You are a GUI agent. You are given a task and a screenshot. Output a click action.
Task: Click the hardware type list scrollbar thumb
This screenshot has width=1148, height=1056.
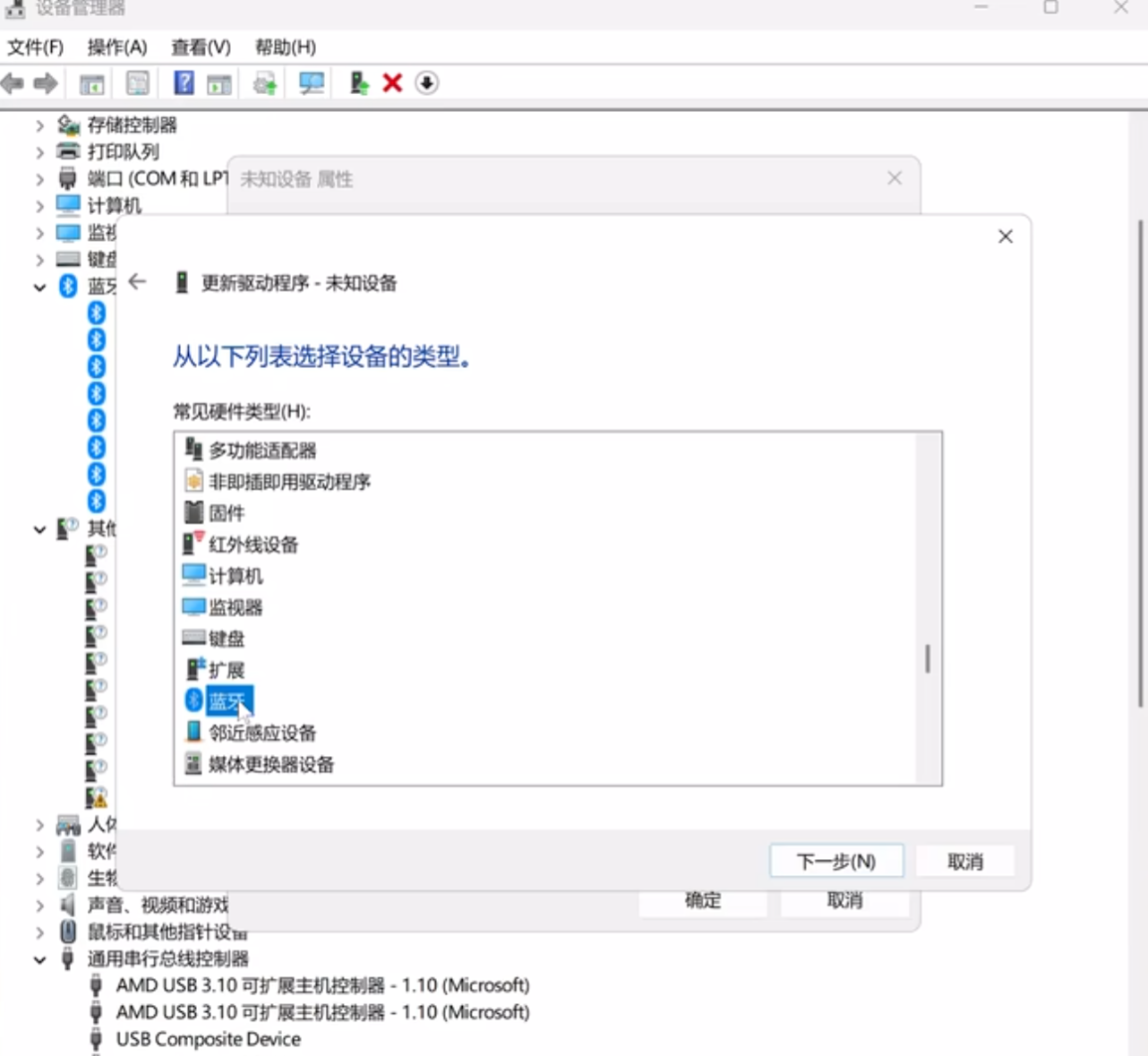point(928,659)
